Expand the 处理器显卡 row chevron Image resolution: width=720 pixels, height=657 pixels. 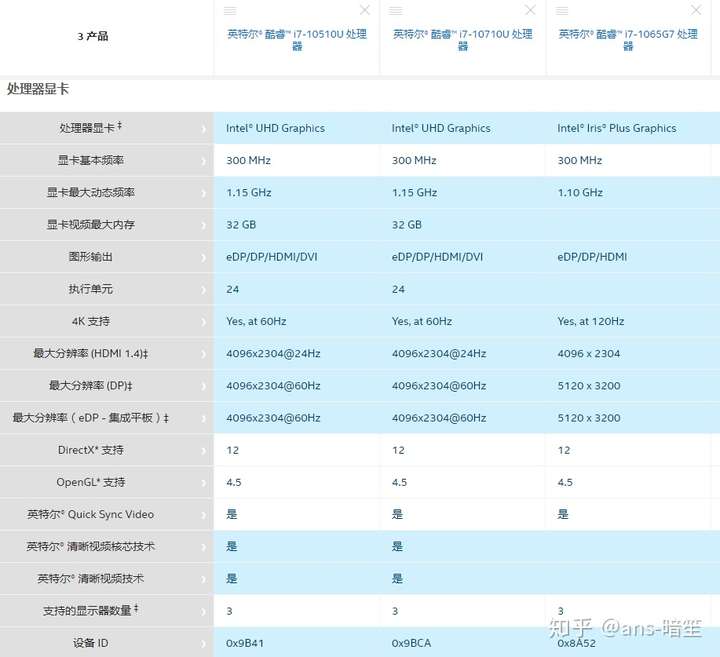(203, 129)
